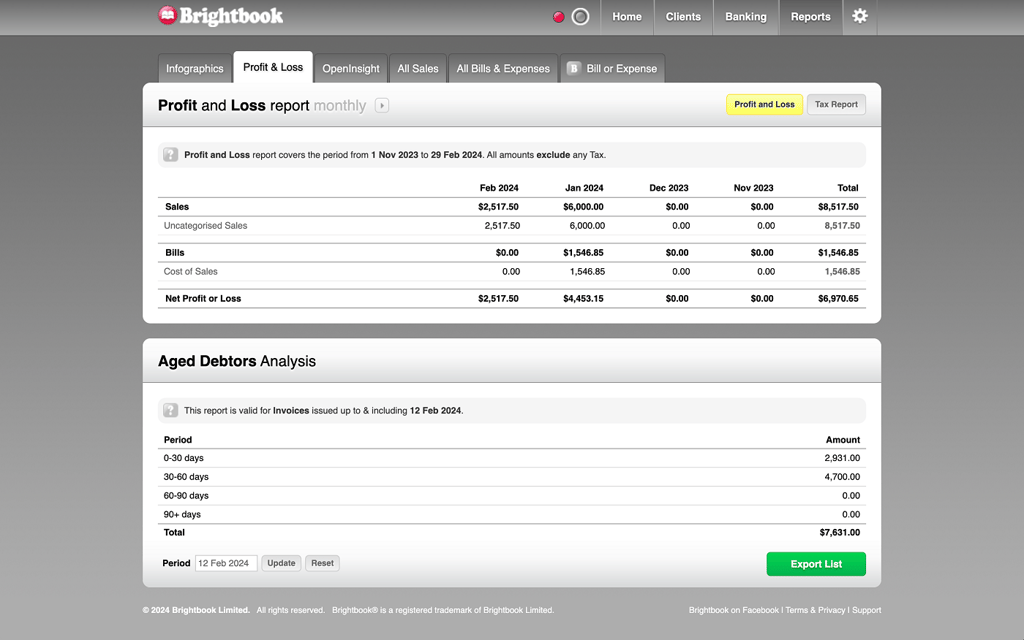The height and width of the screenshot is (640, 1024).
Task: Click the Bills row heading
Action: click(x=174, y=253)
